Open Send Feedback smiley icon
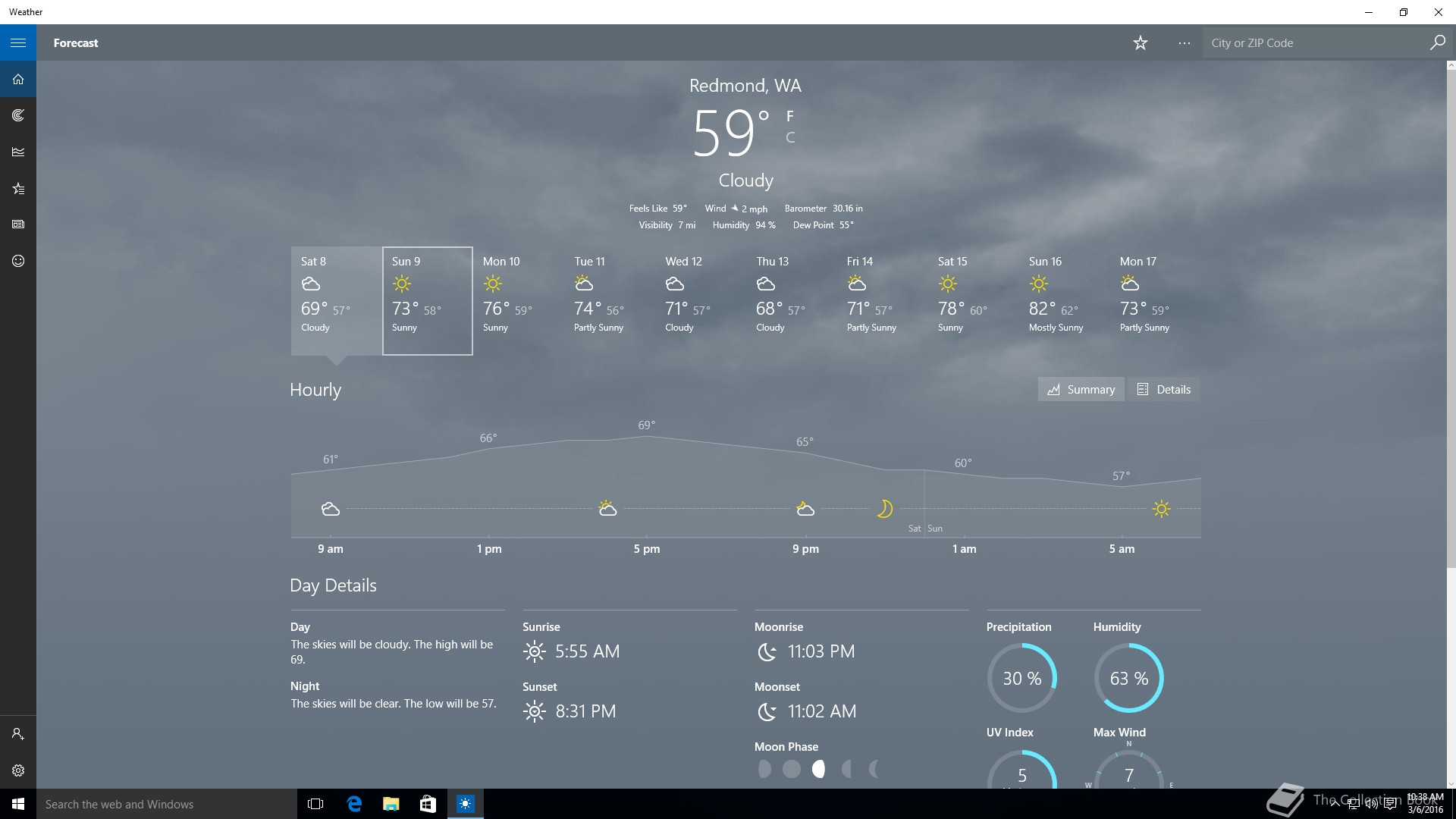This screenshot has height=819, width=1456. click(18, 261)
